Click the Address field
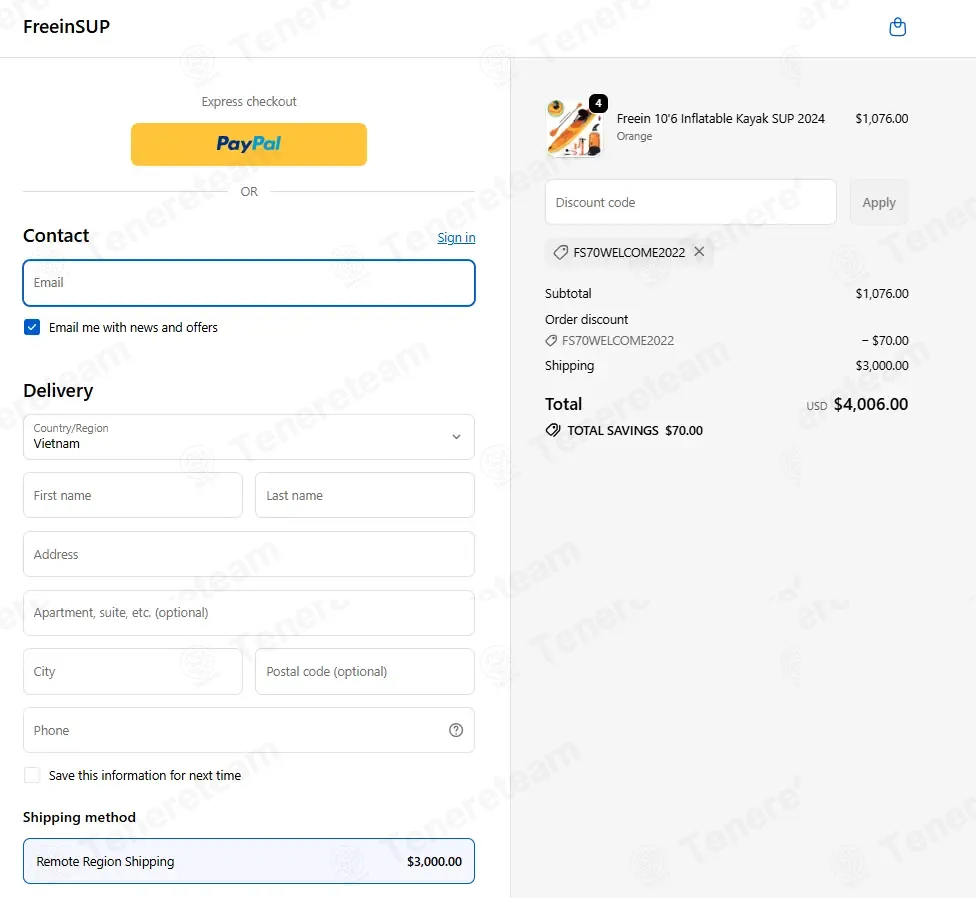The width and height of the screenshot is (976, 898). coord(249,554)
